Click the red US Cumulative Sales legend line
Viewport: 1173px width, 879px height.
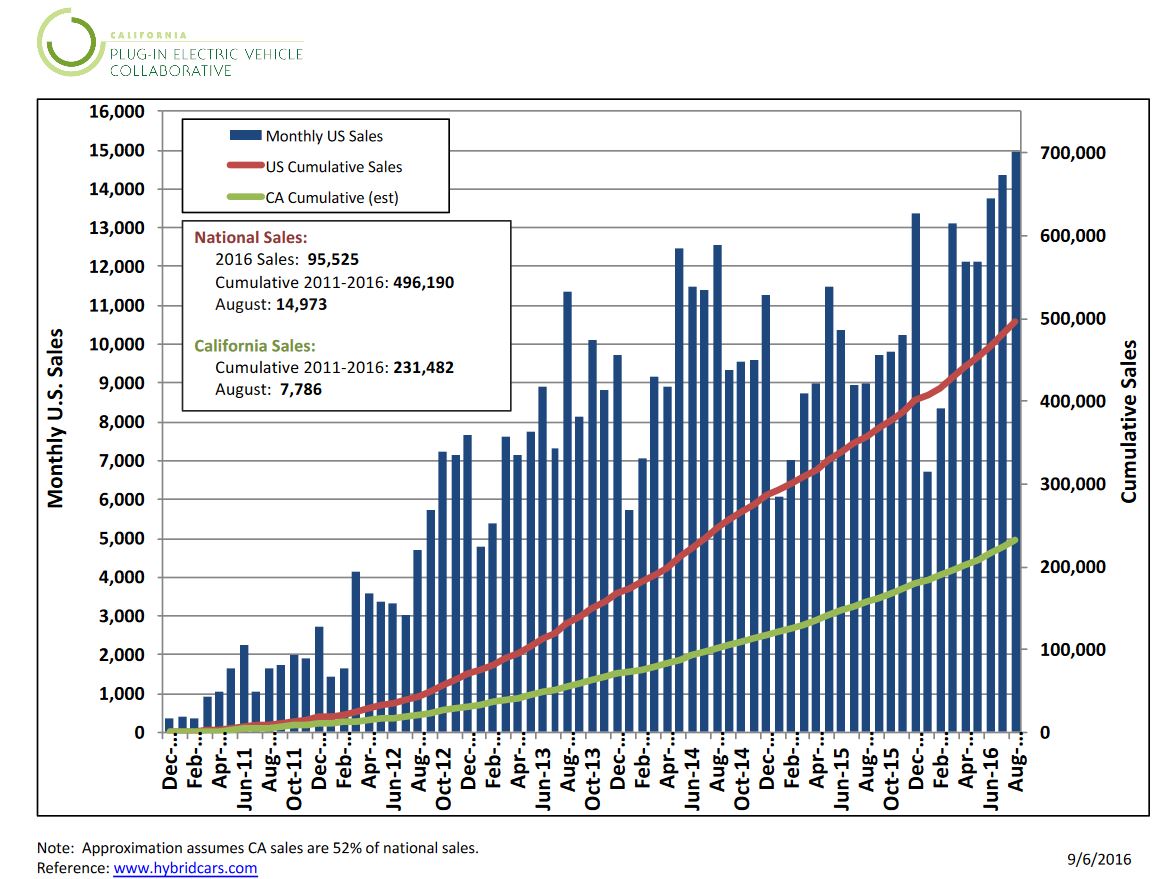(245, 167)
